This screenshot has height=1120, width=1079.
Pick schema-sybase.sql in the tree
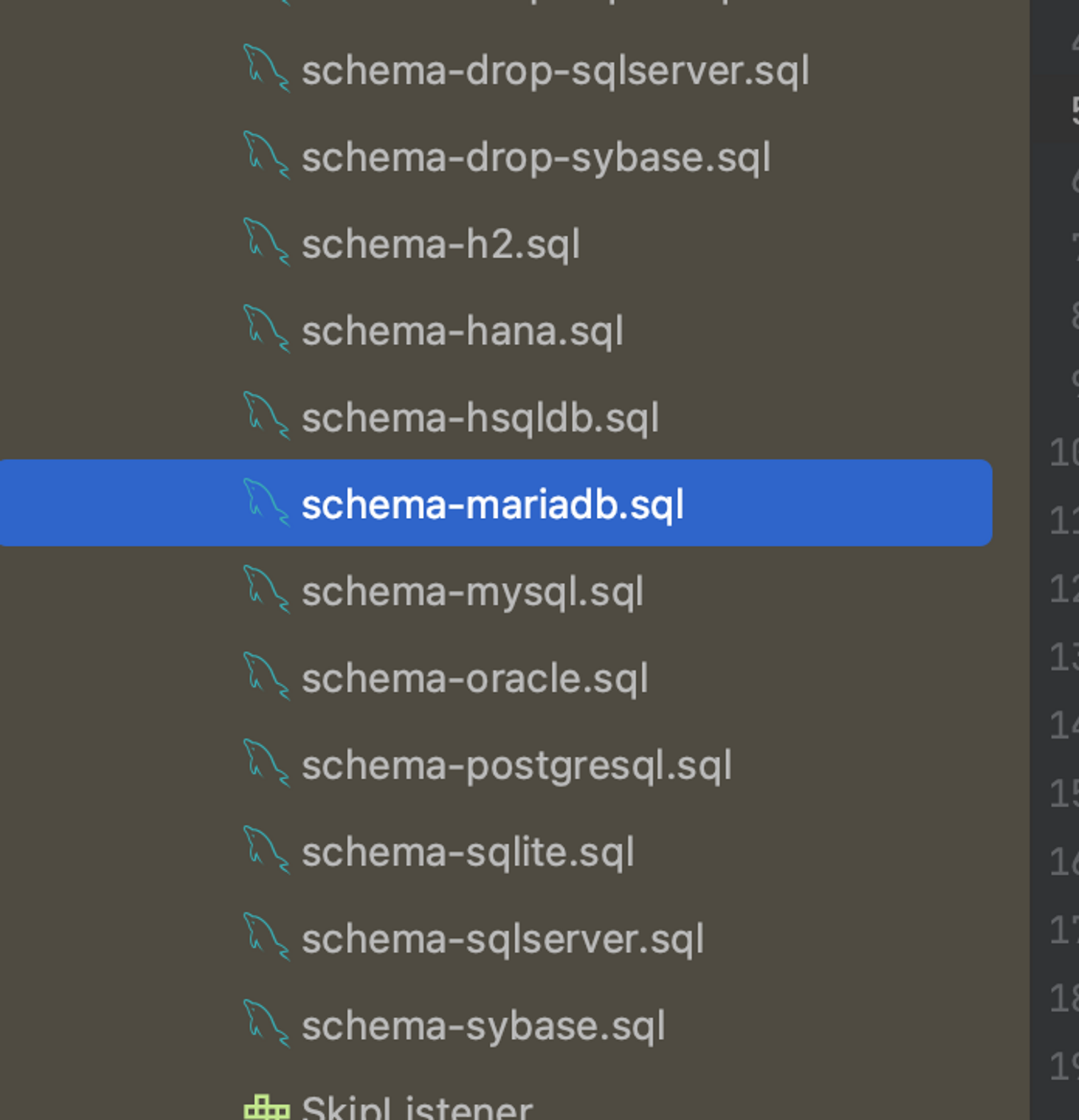pos(483,1026)
